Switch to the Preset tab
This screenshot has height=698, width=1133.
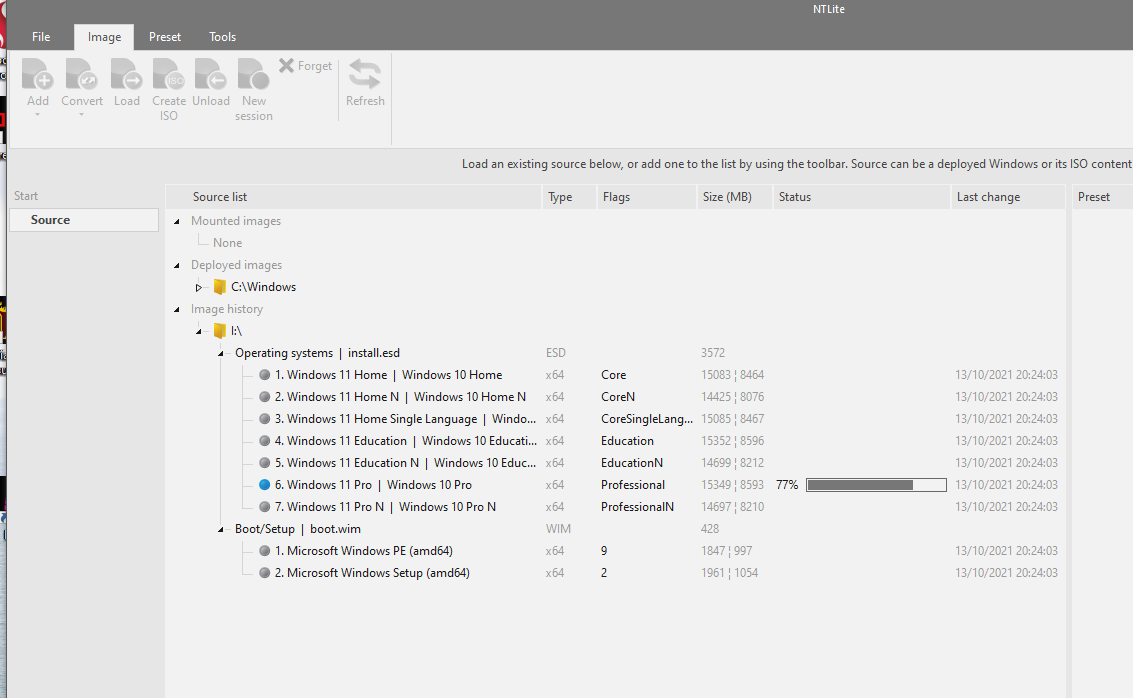point(165,37)
